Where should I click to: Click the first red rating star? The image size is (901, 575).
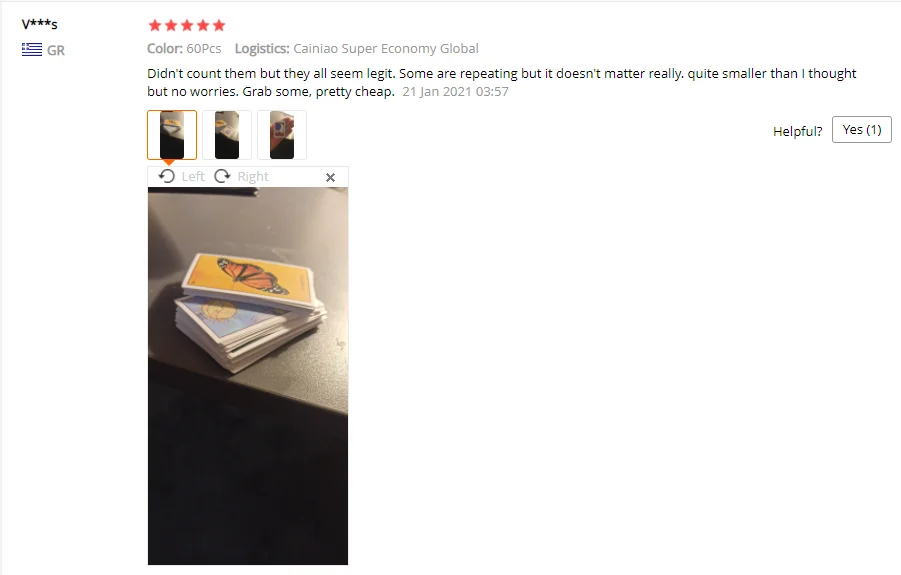[x=155, y=25]
